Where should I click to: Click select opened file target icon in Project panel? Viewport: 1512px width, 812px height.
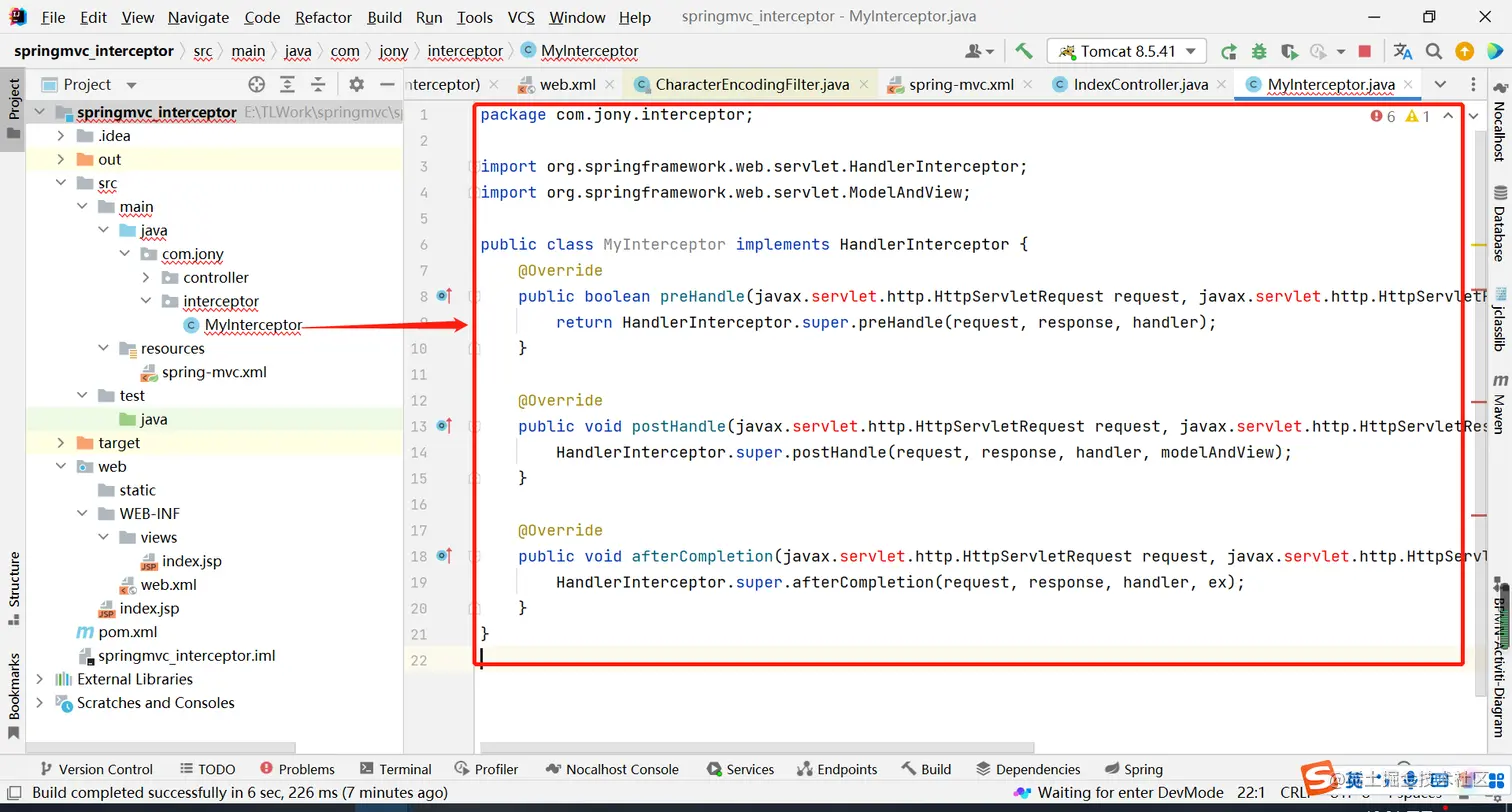click(257, 84)
